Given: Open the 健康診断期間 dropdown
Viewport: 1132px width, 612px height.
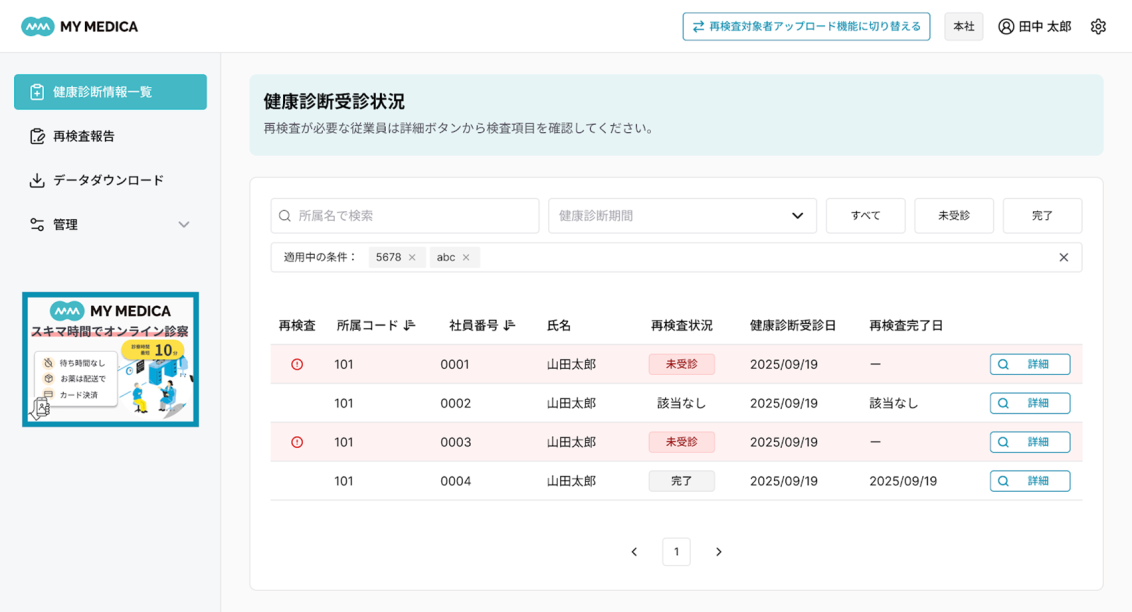Looking at the screenshot, I should [x=682, y=216].
